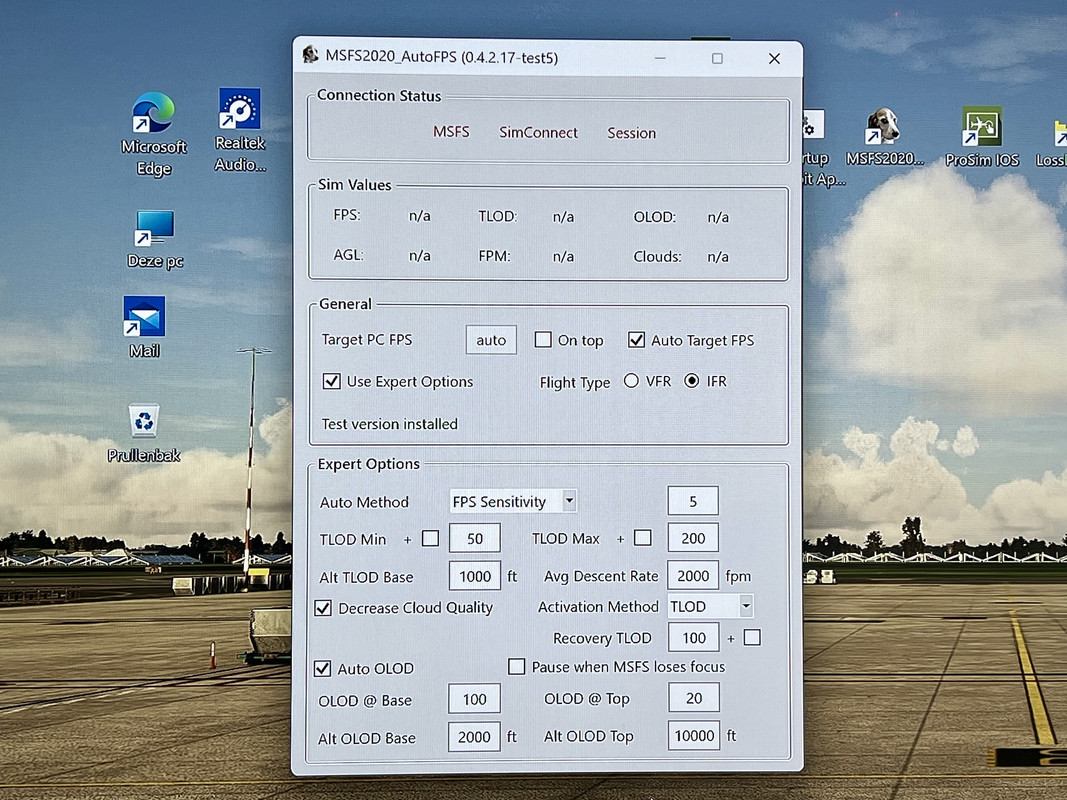Uncheck Auto Target FPS
This screenshot has height=800, width=1067.
636,339
